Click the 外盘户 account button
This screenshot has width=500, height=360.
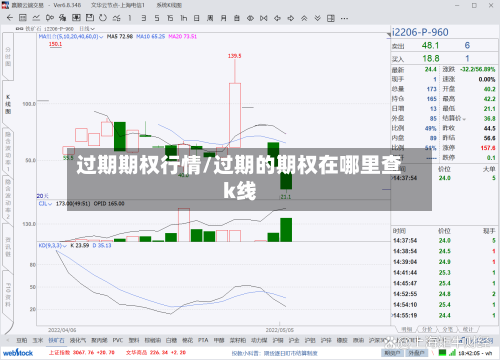416,353
